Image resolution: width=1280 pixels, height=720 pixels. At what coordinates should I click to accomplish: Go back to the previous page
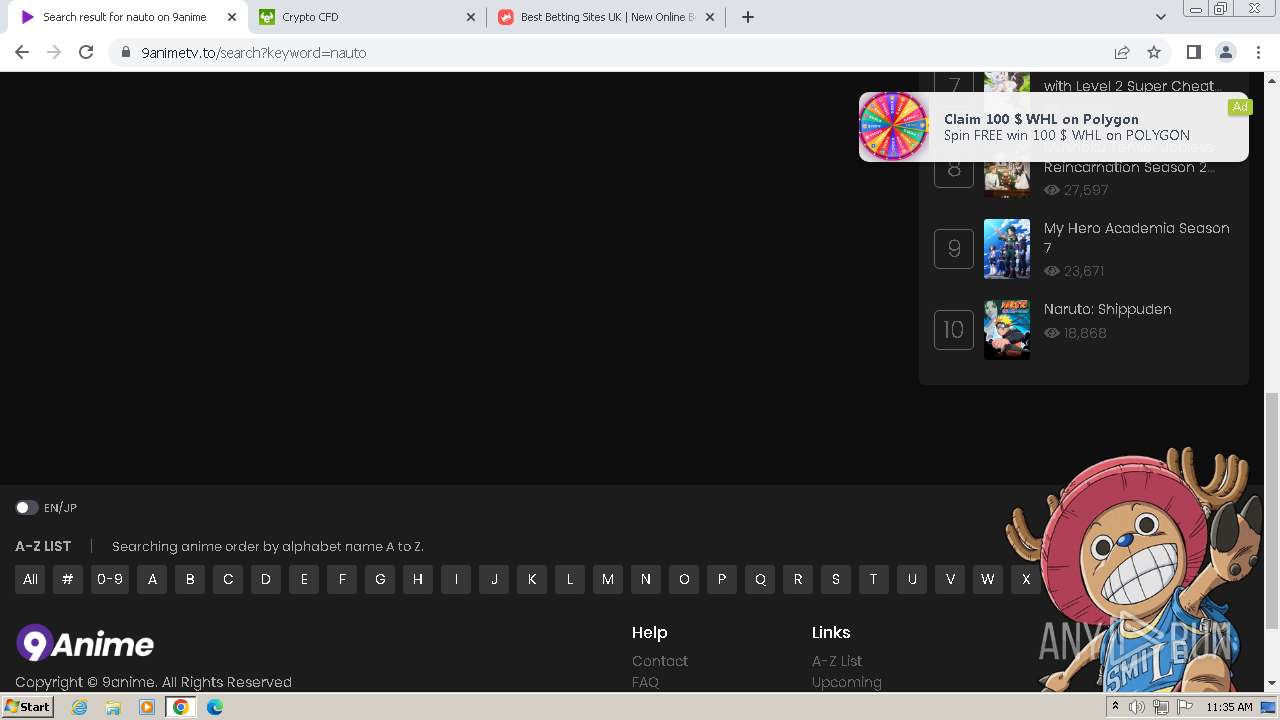pyautogui.click(x=22, y=52)
